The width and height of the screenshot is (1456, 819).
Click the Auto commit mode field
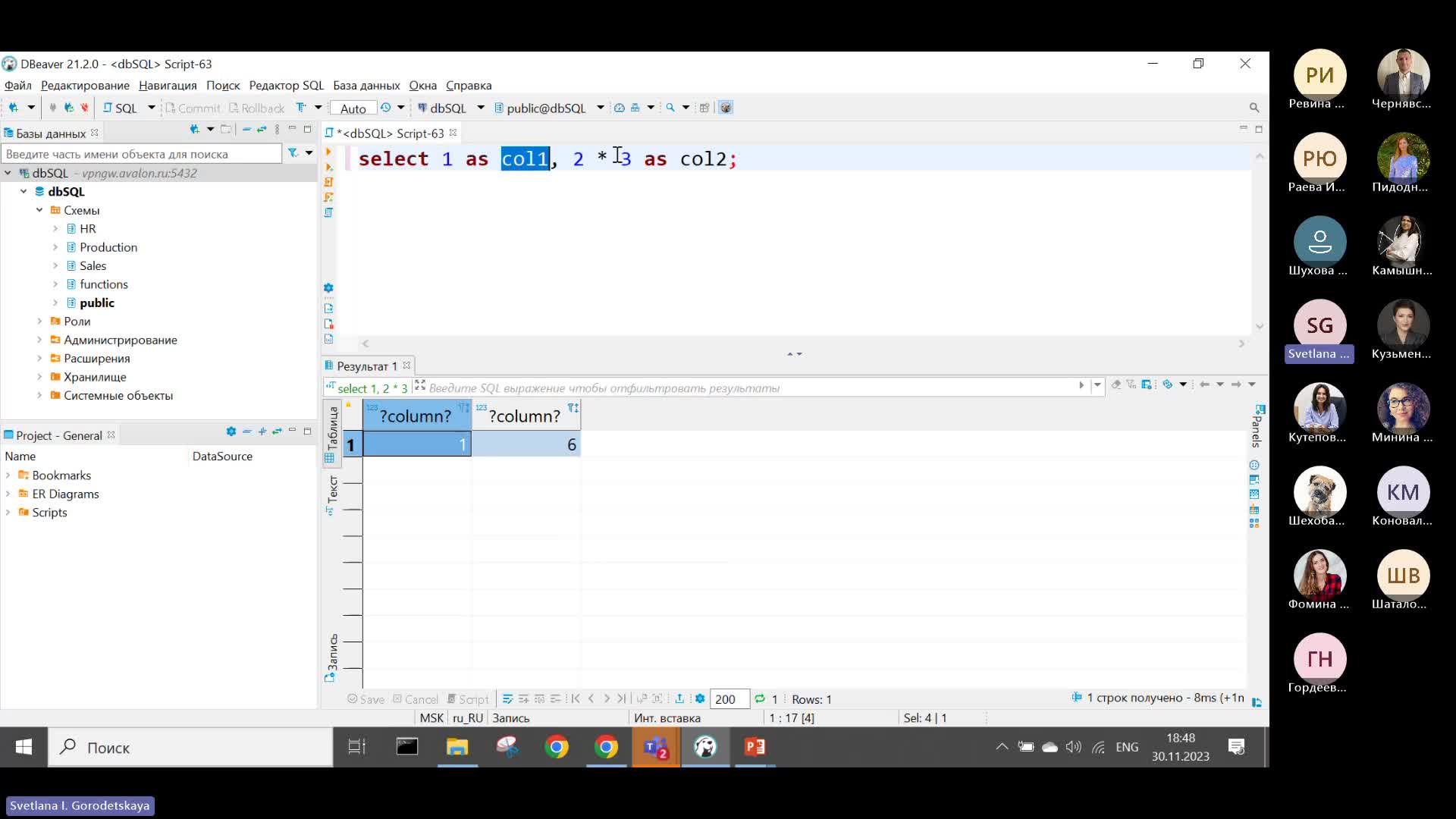coord(353,108)
